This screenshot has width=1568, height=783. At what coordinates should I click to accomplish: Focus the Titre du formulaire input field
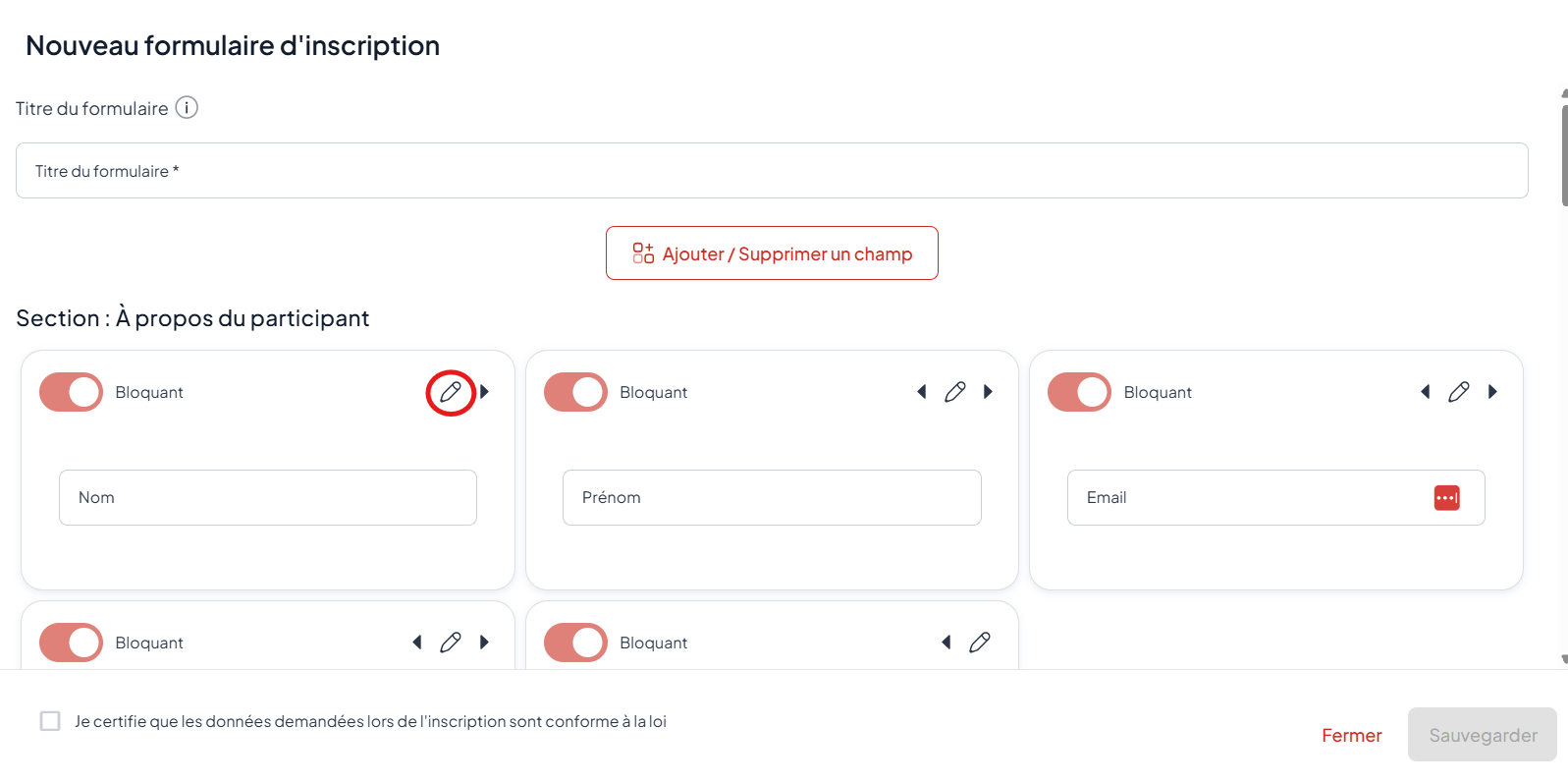click(772, 171)
